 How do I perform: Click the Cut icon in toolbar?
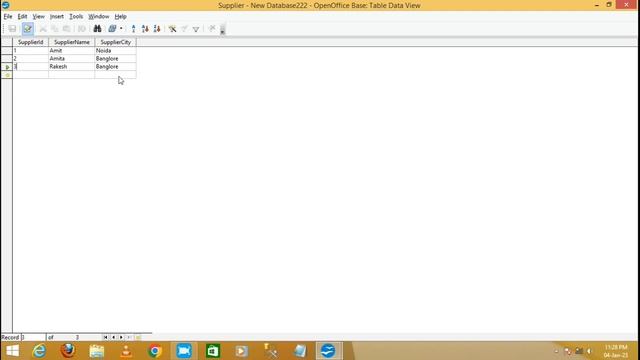point(43,29)
